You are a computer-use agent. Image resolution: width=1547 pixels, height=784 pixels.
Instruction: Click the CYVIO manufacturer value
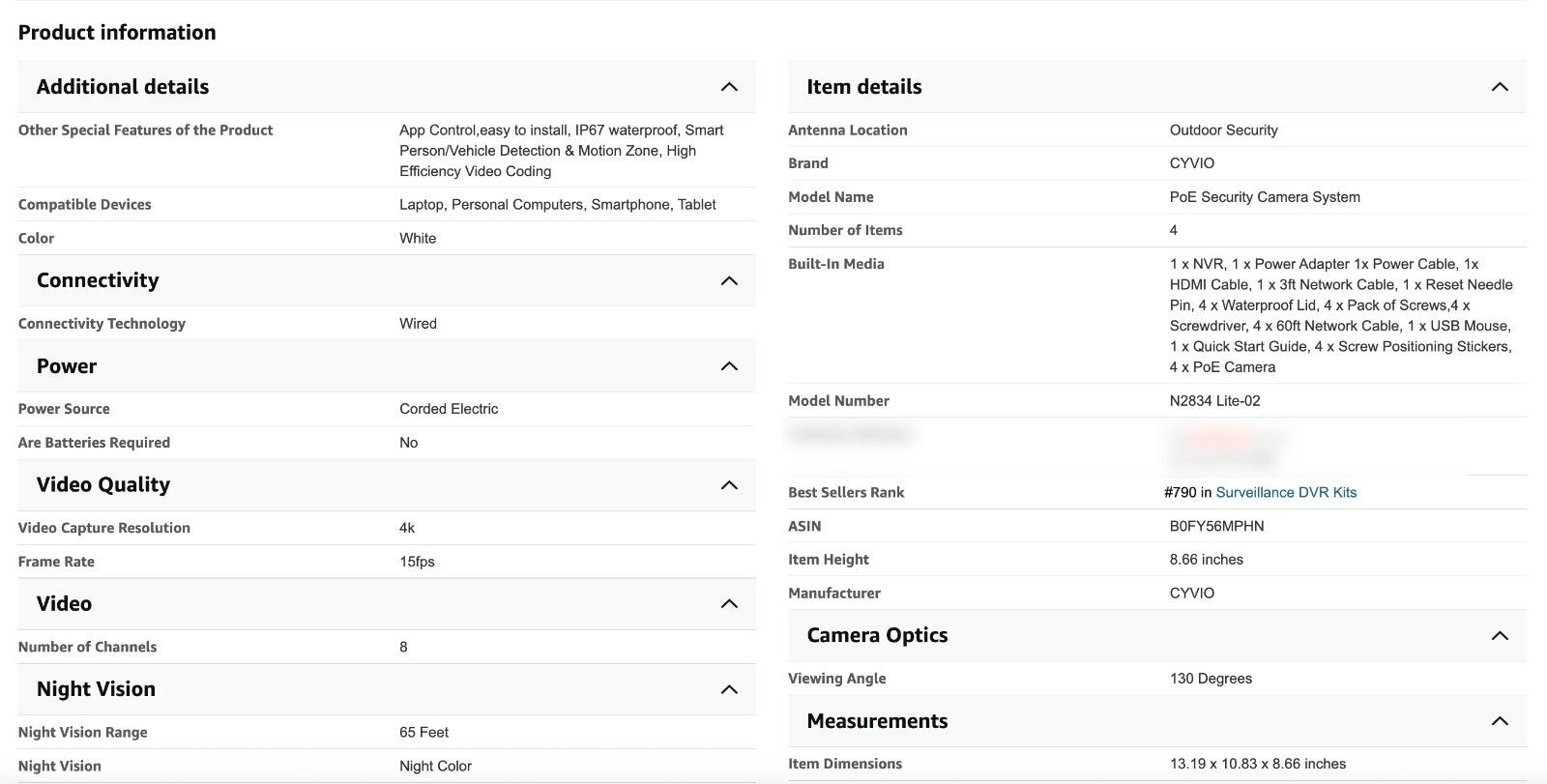[1192, 594]
